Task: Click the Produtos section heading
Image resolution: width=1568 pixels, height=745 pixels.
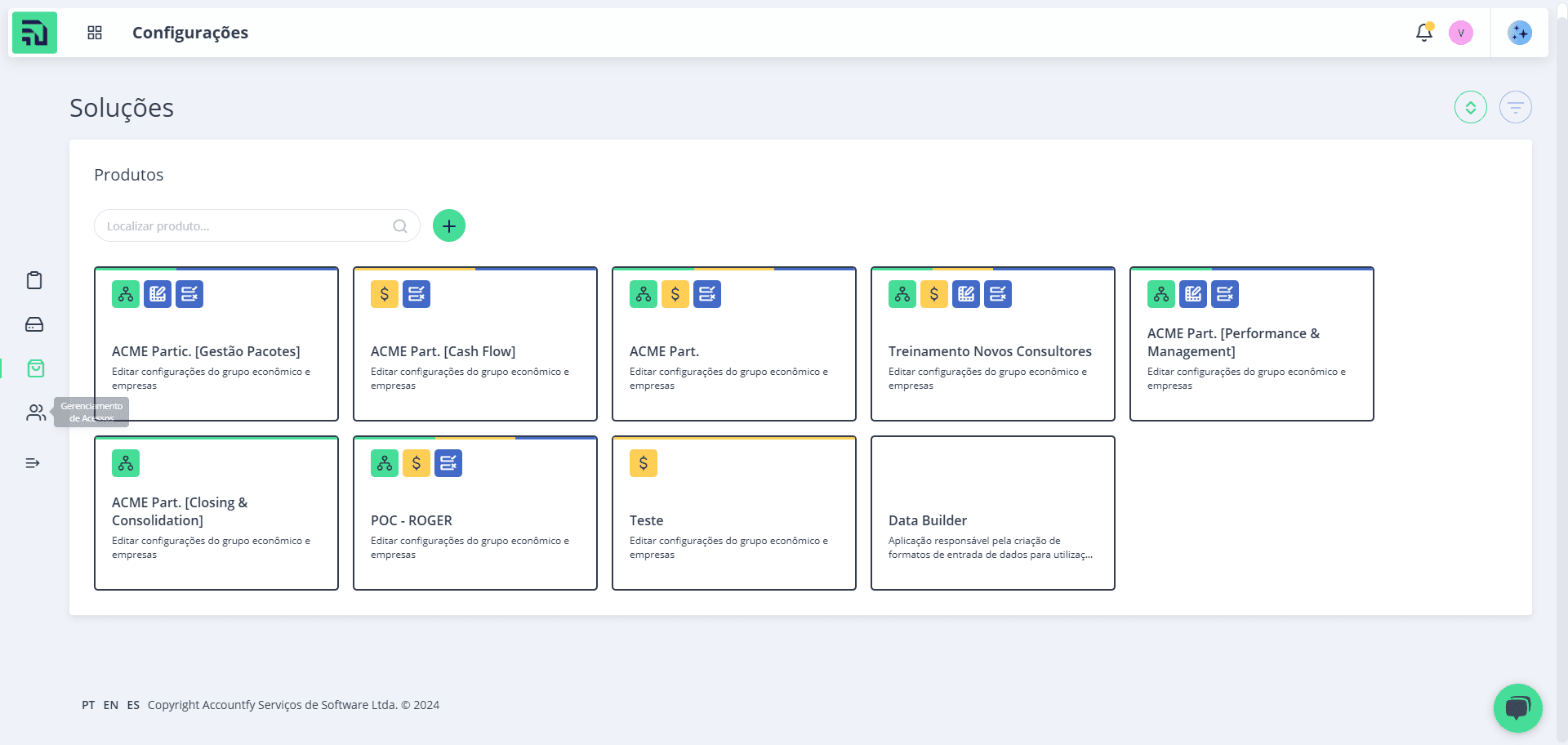Action: tap(129, 175)
